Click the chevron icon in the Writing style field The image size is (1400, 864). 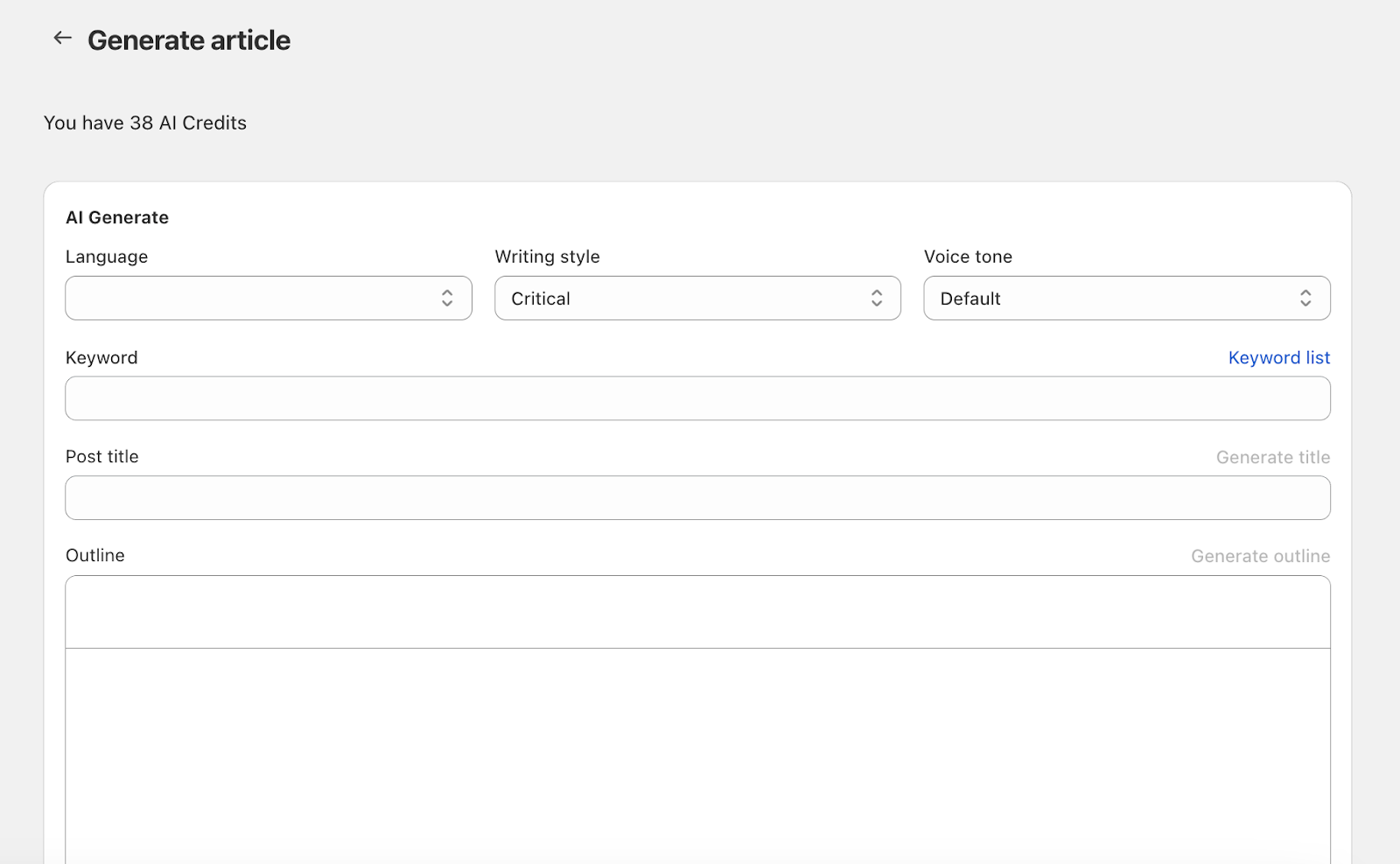point(876,299)
